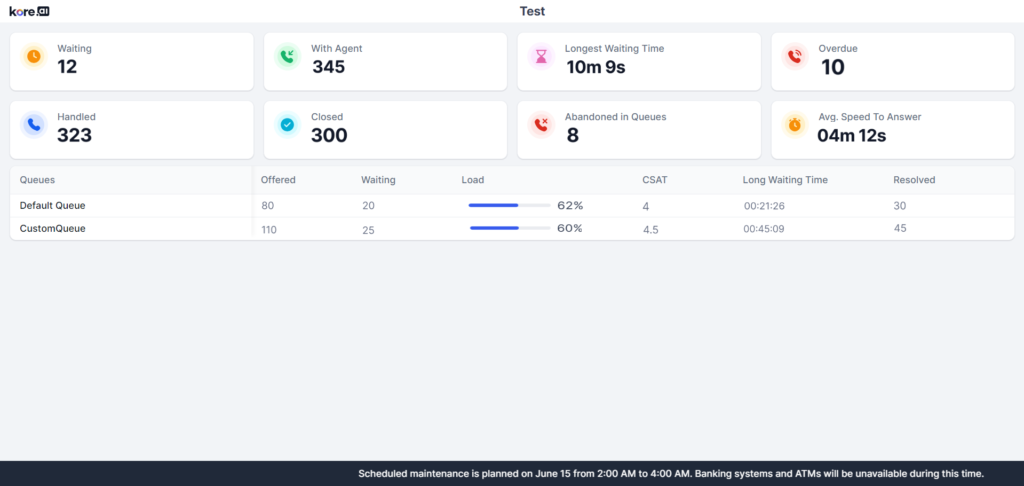Click the Offered column header
The width and height of the screenshot is (1024, 486).
coord(278,180)
